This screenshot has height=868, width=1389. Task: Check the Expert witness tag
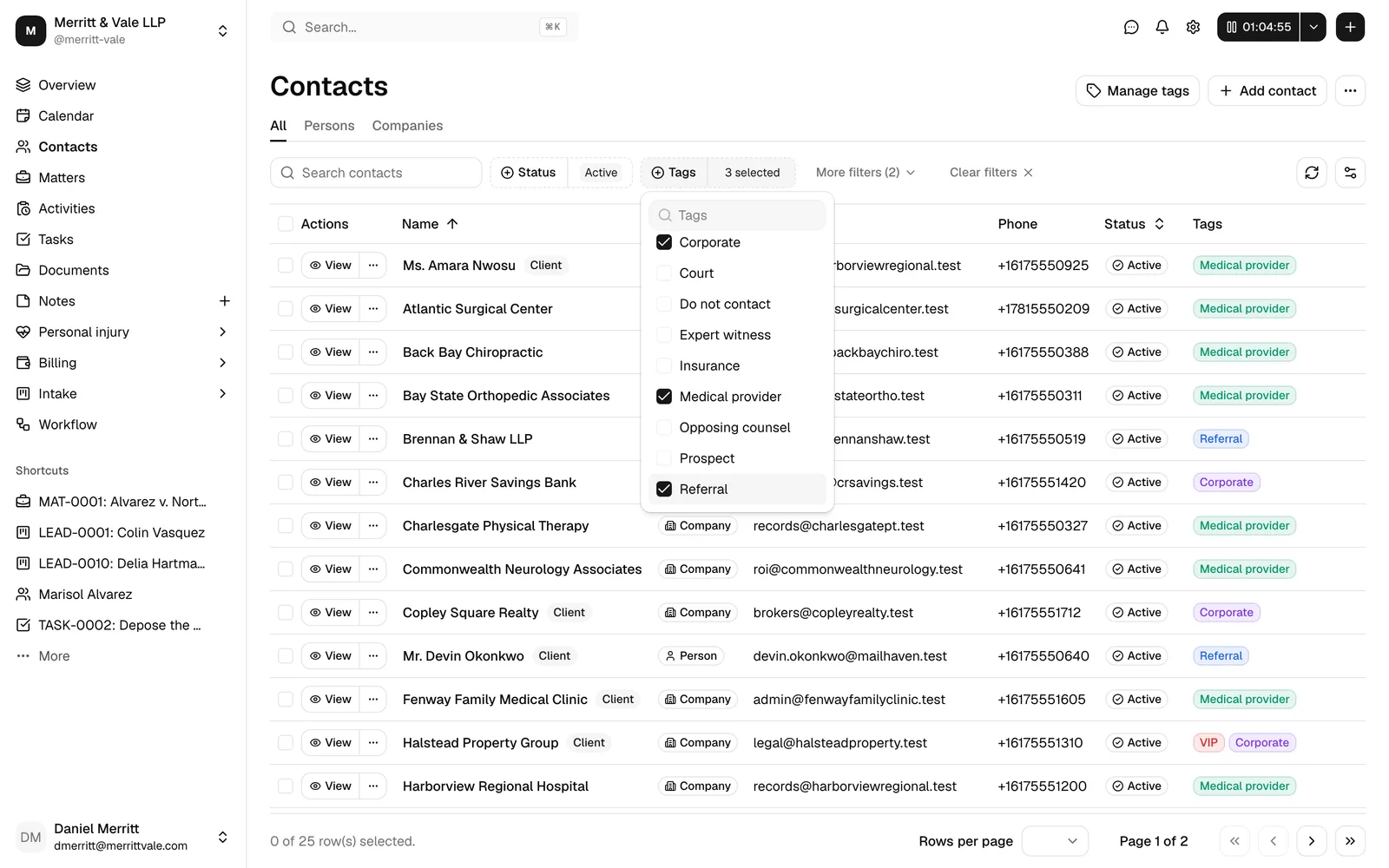[x=664, y=335]
